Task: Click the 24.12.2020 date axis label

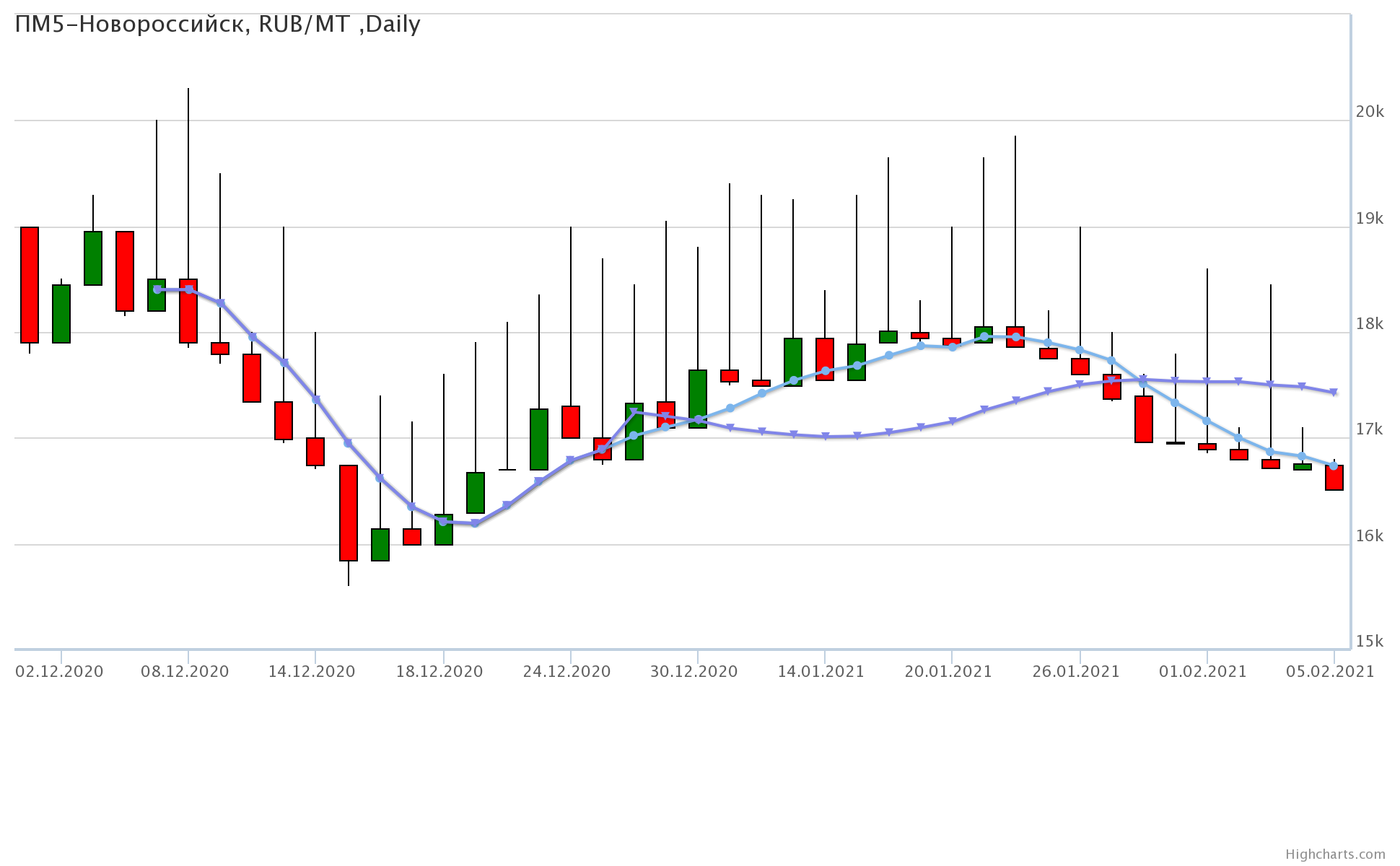Action: tap(566, 672)
